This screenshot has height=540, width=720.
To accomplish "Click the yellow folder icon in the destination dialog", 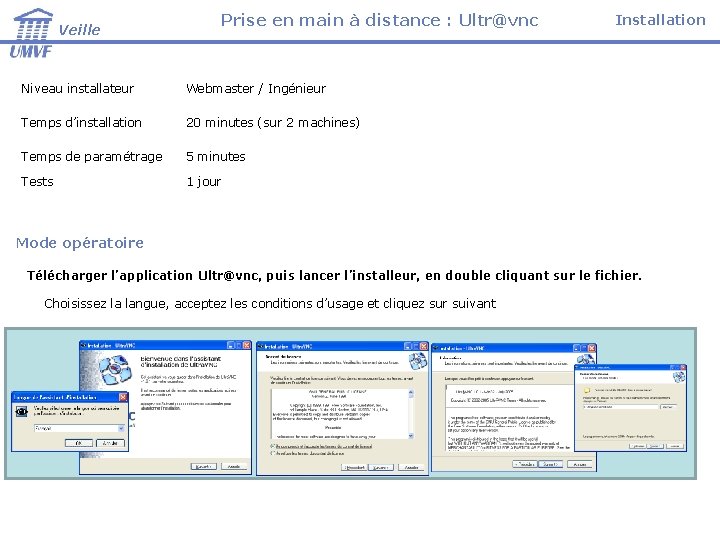I will click(x=587, y=390).
